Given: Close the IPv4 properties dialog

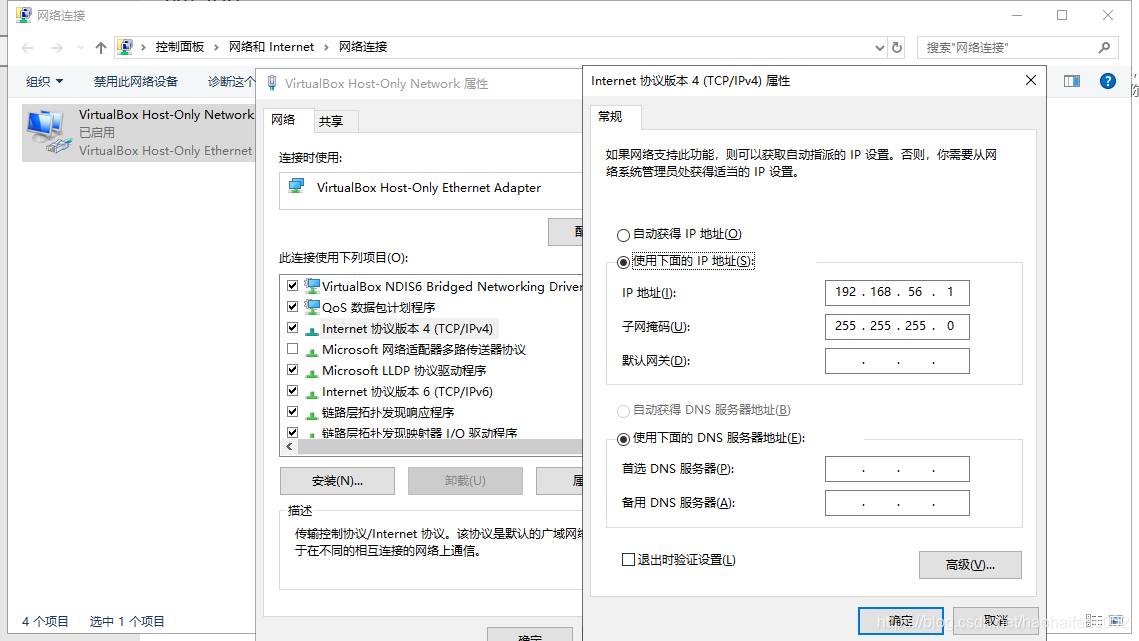Looking at the screenshot, I should [x=1031, y=80].
